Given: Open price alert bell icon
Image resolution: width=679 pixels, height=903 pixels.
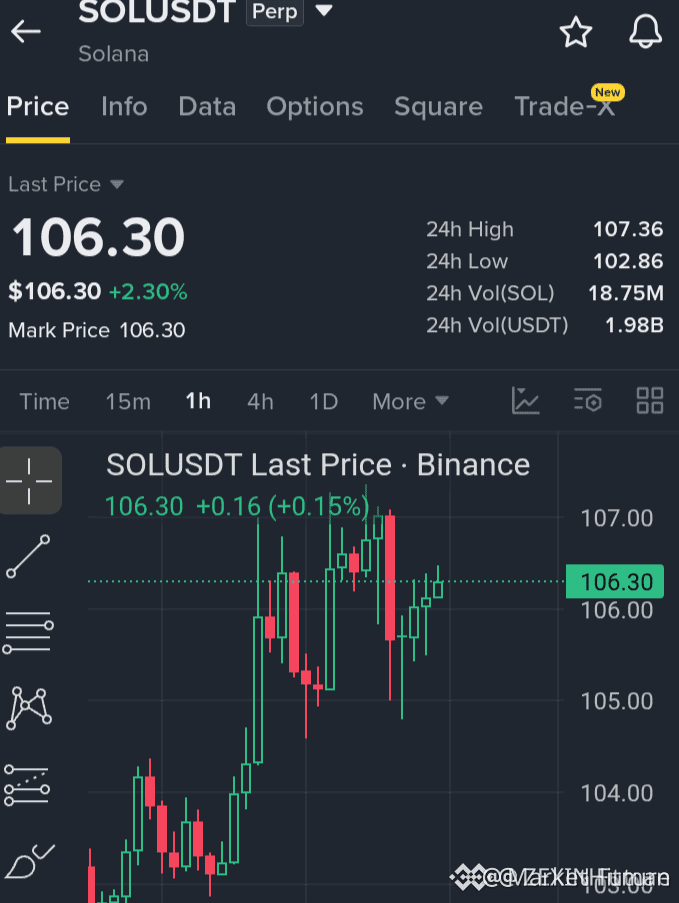Looking at the screenshot, I should [645, 32].
